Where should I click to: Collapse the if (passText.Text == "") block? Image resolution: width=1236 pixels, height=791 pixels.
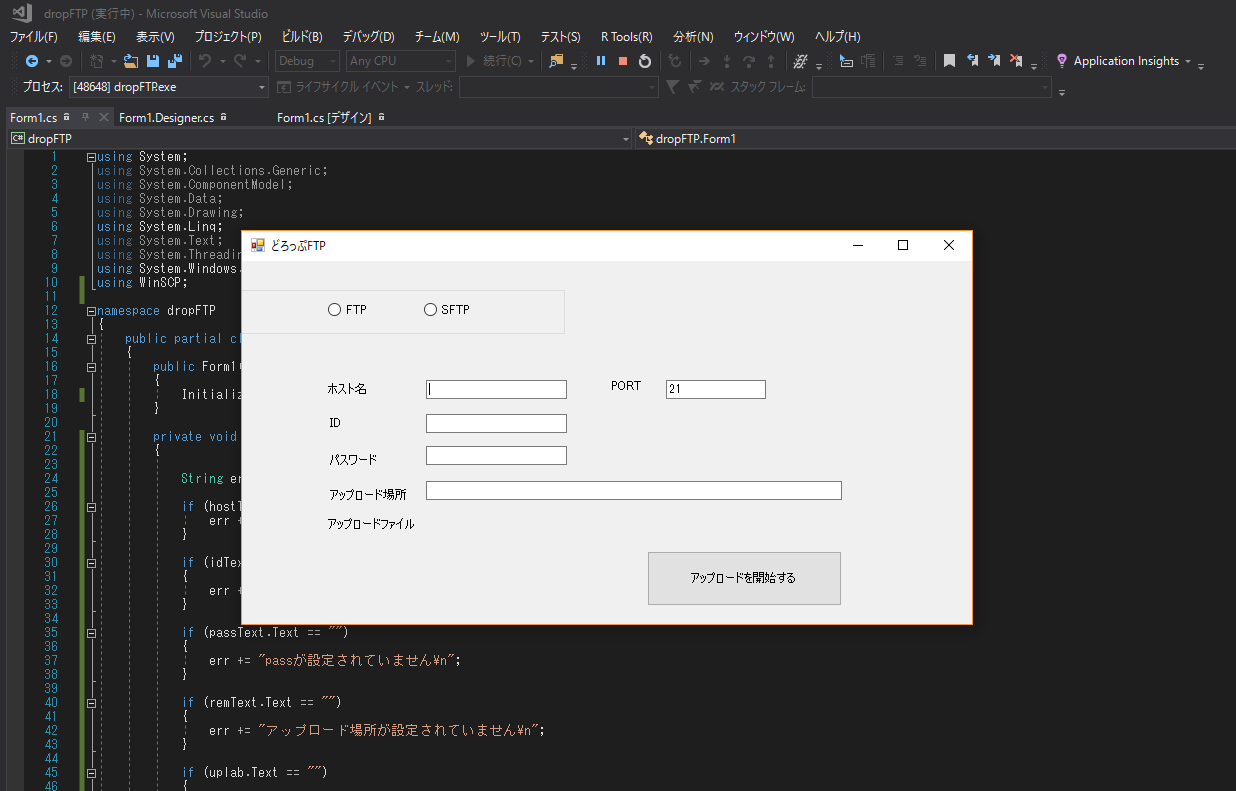point(91,633)
